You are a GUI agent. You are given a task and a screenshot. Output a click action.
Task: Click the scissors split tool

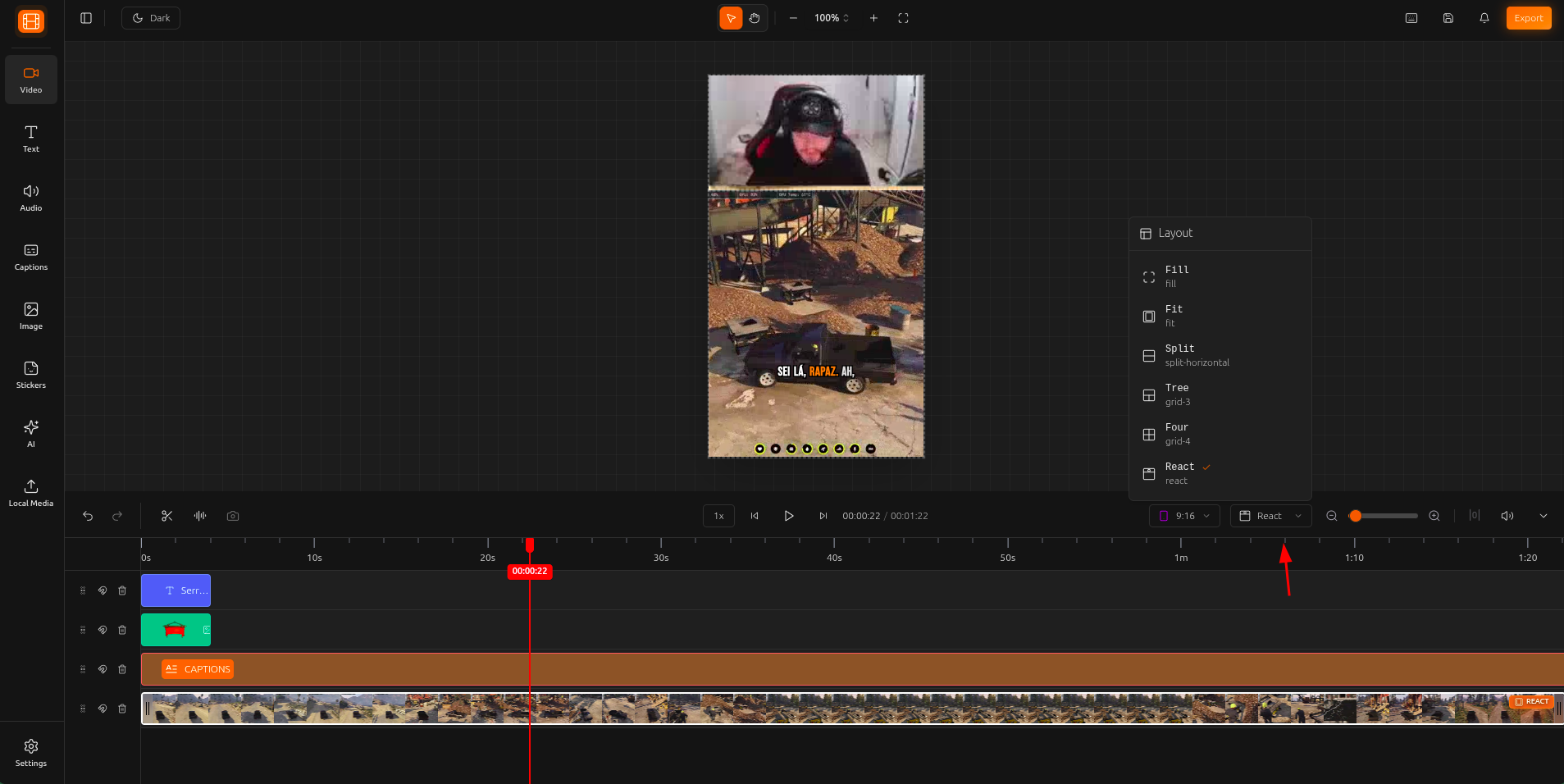click(x=167, y=516)
